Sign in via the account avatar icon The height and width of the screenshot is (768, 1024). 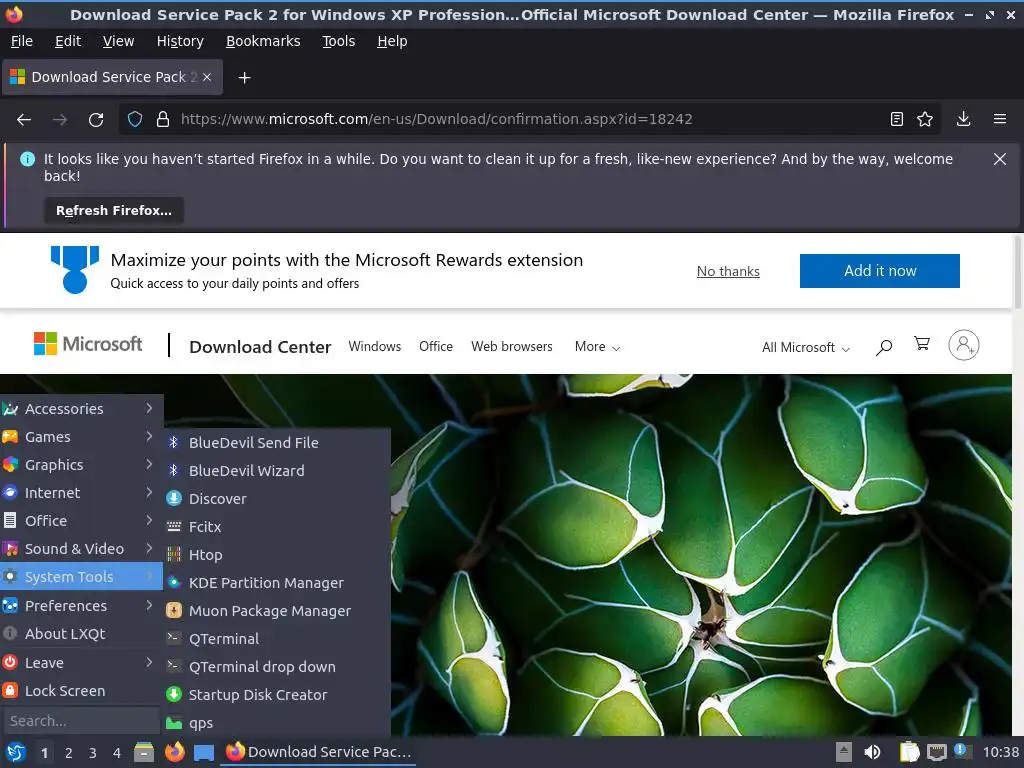click(963, 345)
